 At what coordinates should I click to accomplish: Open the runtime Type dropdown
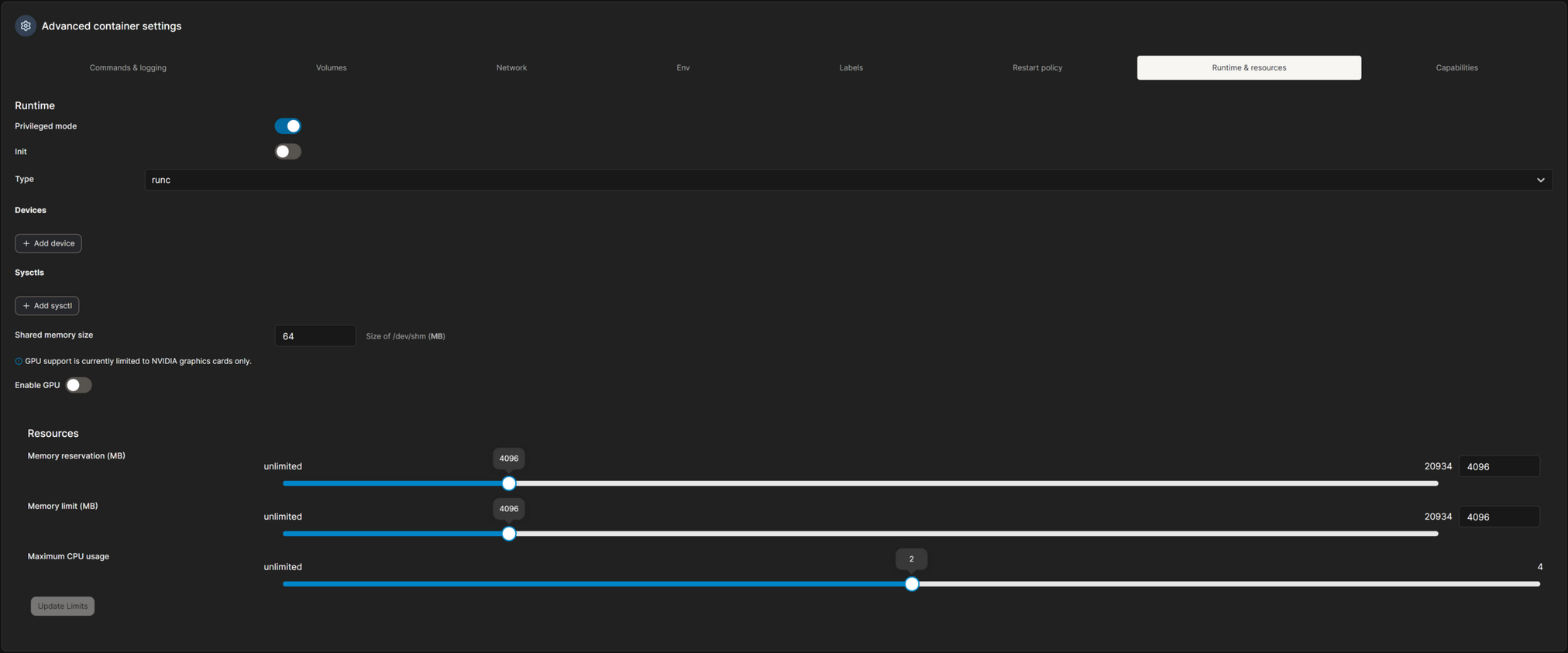848,180
